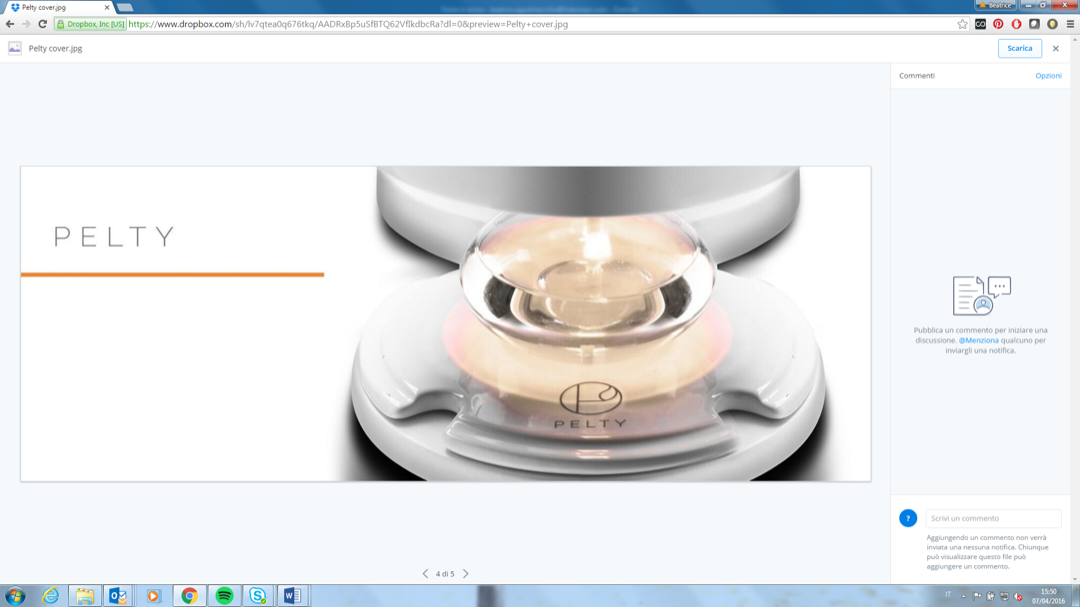Click the Commenti panel heading
This screenshot has height=607, width=1080.
pos(917,76)
